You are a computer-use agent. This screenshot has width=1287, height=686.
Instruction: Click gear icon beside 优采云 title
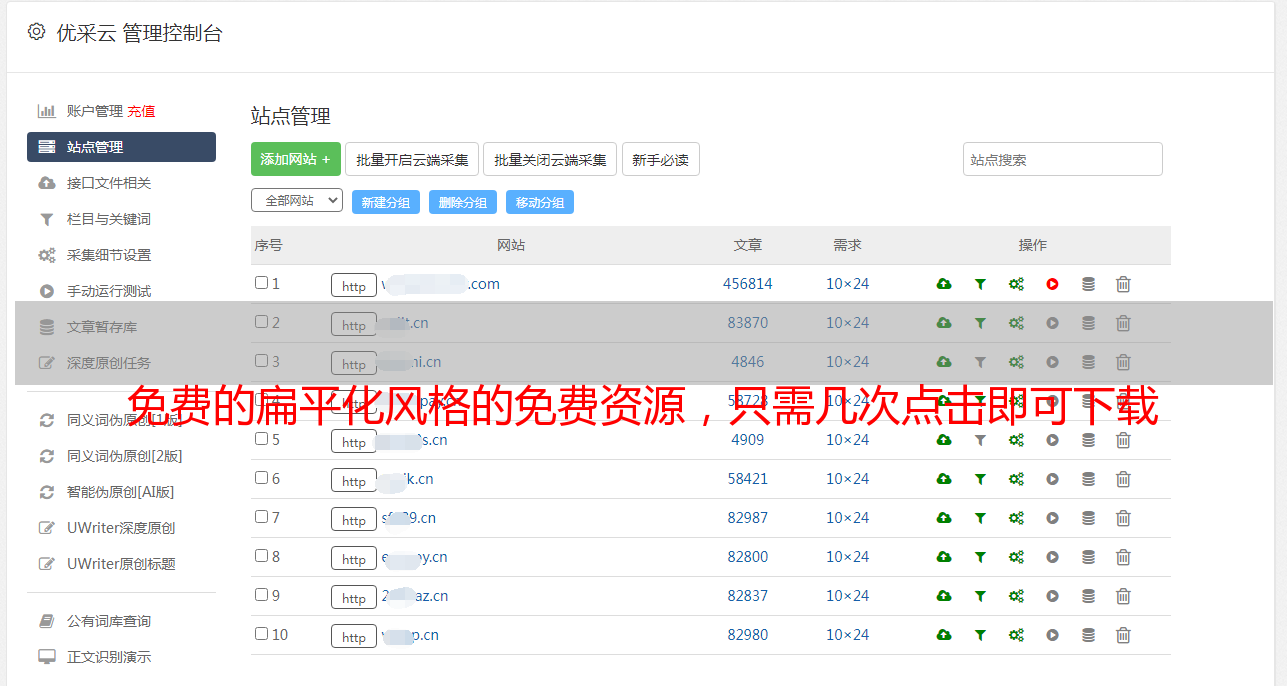pyautogui.click(x=36, y=32)
